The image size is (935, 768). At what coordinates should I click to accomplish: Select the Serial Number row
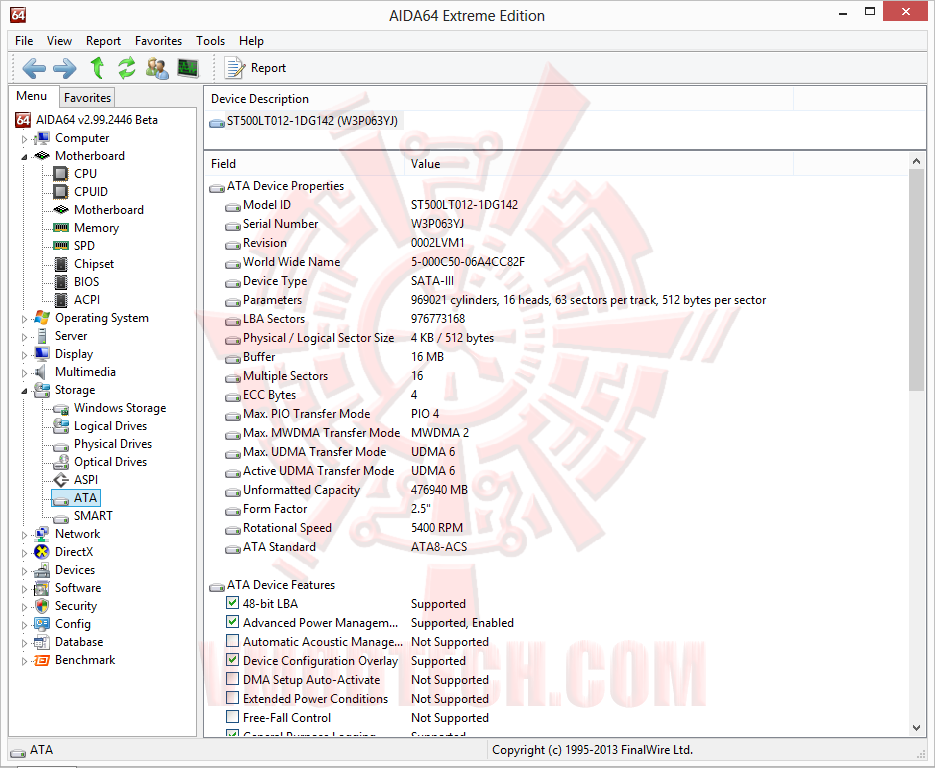[x=558, y=224]
